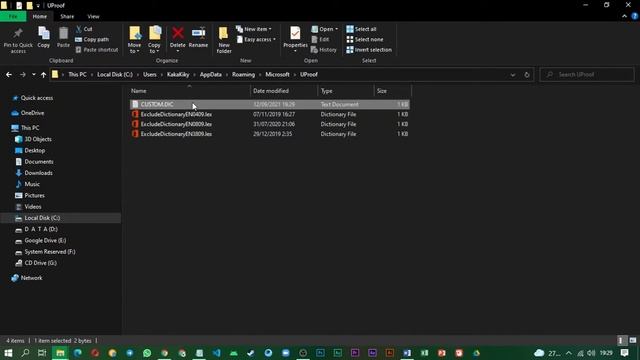Open the selected file via Open button
Viewport: 640px width, 360px height.
tap(325, 29)
